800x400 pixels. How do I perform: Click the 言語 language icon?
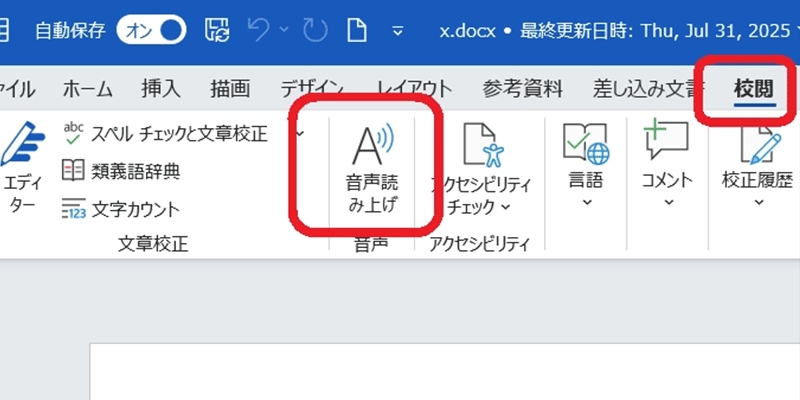pyautogui.click(x=586, y=143)
